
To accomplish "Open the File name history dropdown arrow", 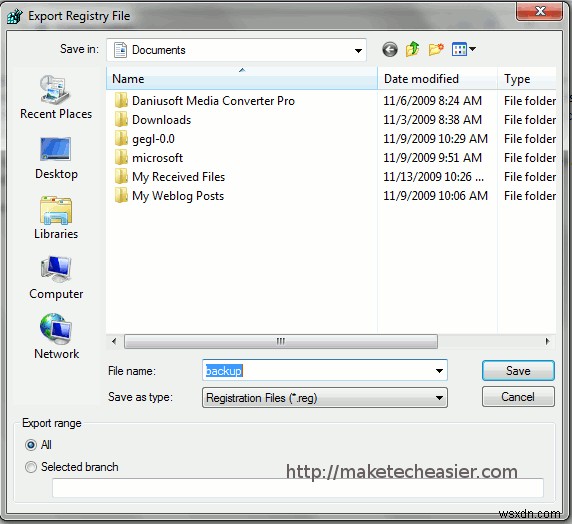I will (439, 371).
